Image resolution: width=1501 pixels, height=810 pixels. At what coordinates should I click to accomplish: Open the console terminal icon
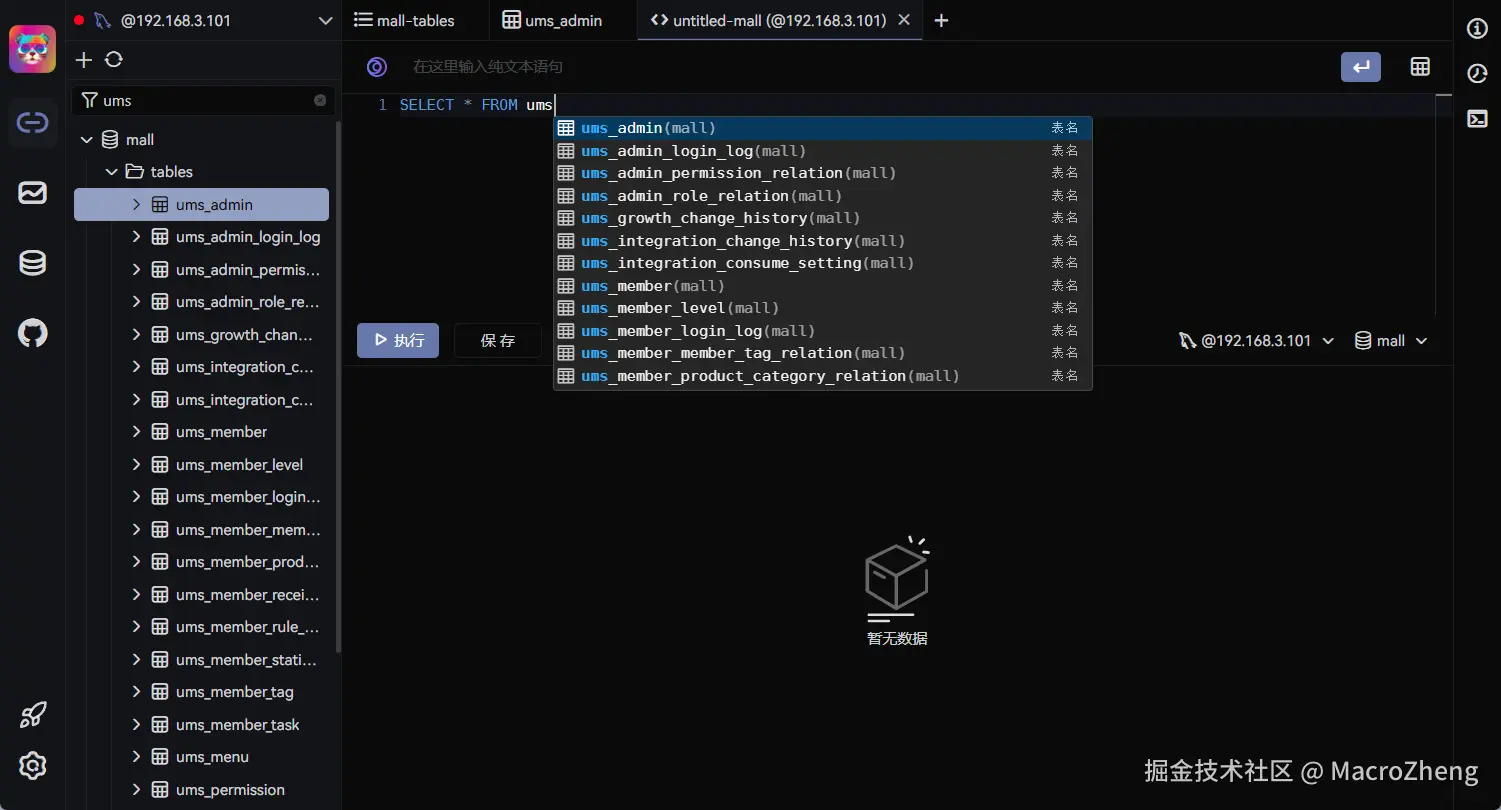[x=1477, y=118]
